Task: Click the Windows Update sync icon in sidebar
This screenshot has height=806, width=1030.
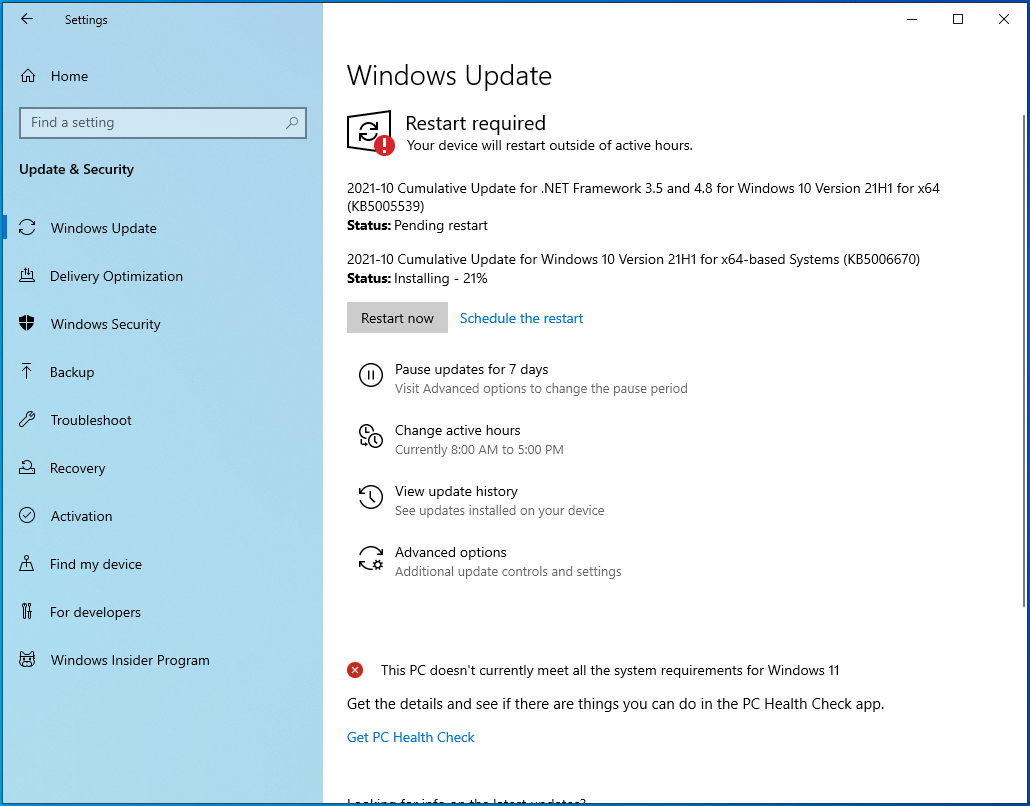Action: coord(29,228)
